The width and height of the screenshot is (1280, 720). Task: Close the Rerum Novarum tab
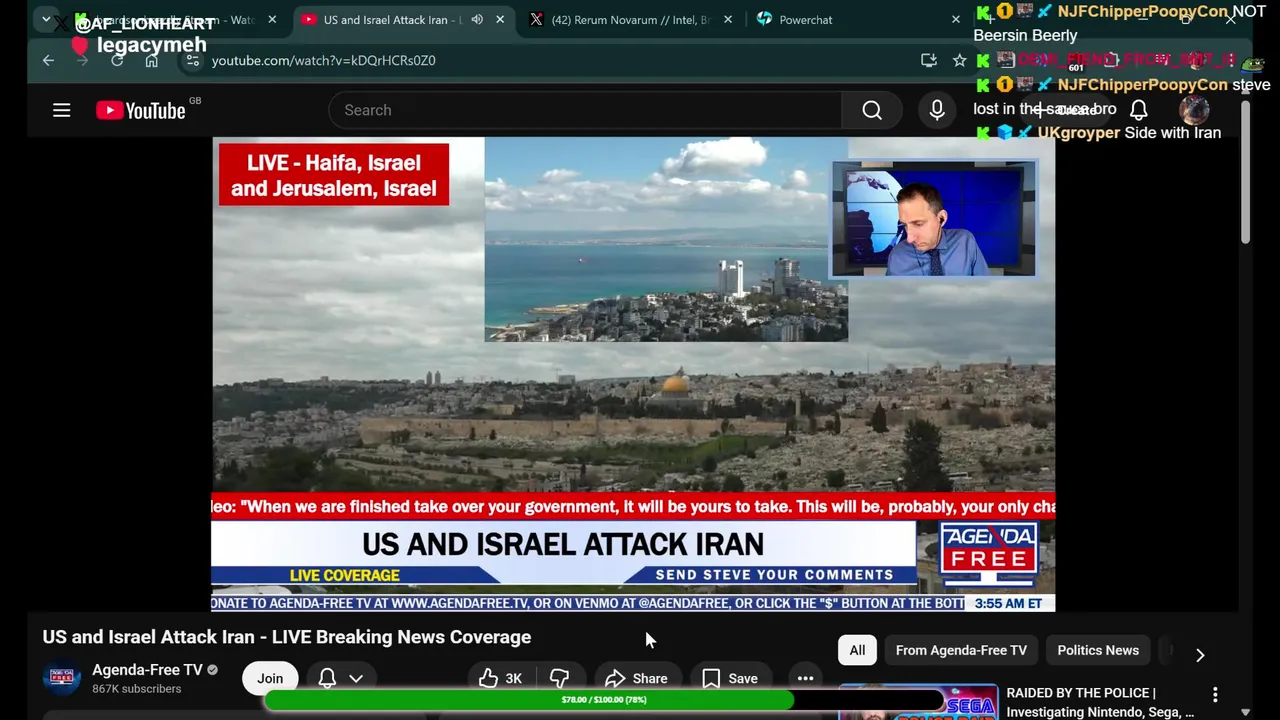(x=727, y=20)
